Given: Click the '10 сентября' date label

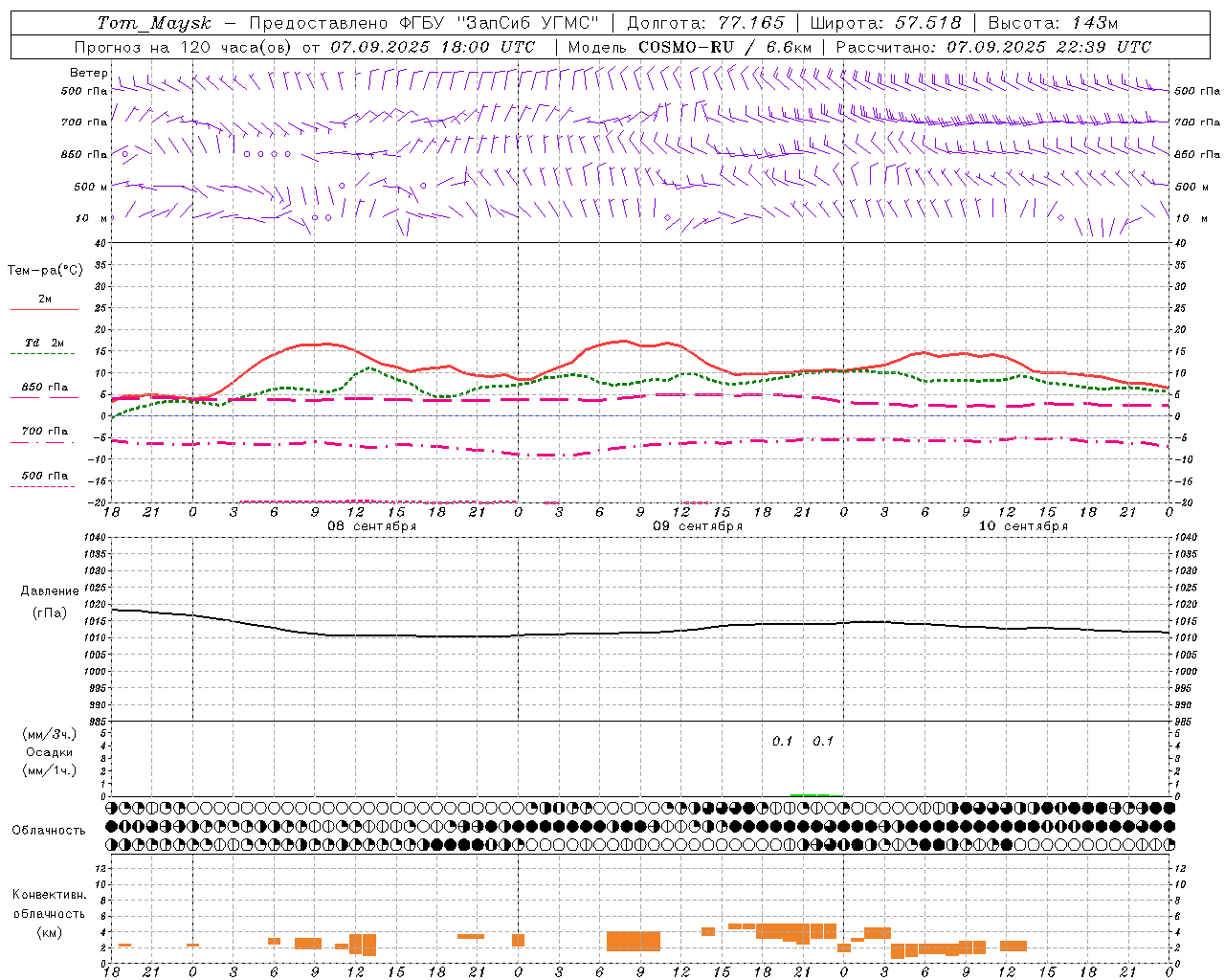Looking at the screenshot, I should click(1023, 526).
